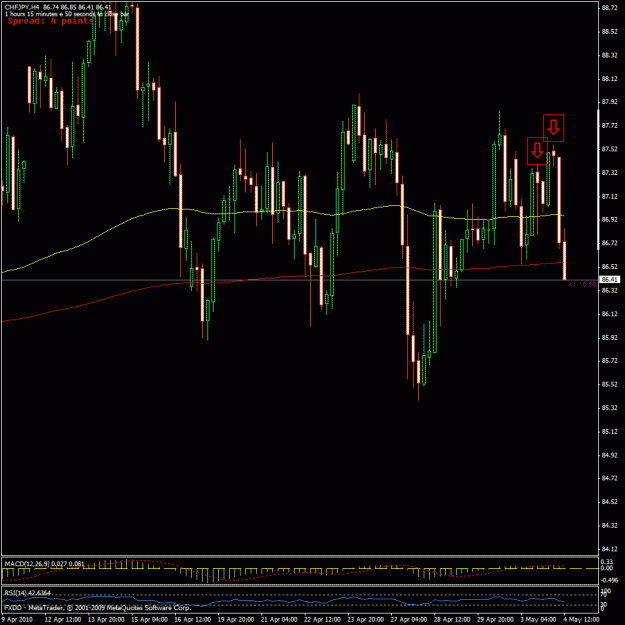
Task: Click the '29 Apr 20:00' time label
Action: point(495,619)
